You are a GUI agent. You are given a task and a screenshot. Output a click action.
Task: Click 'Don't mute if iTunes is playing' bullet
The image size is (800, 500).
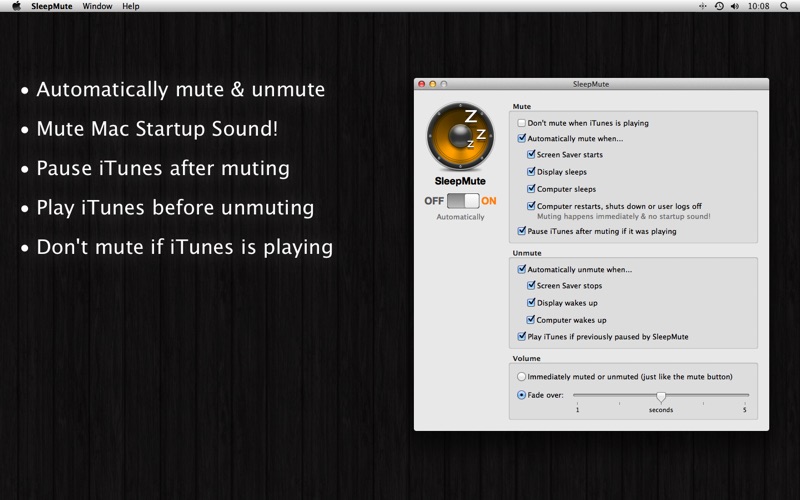click(x=185, y=247)
